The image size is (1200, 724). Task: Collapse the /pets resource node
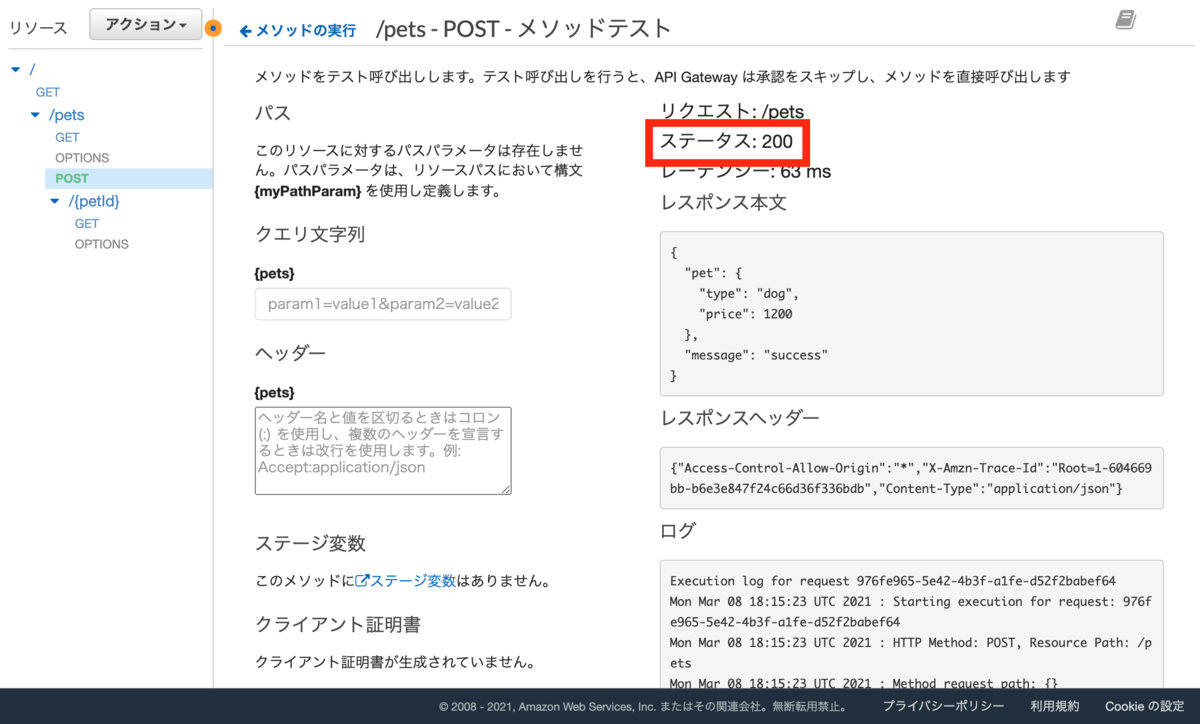[35, 115]
